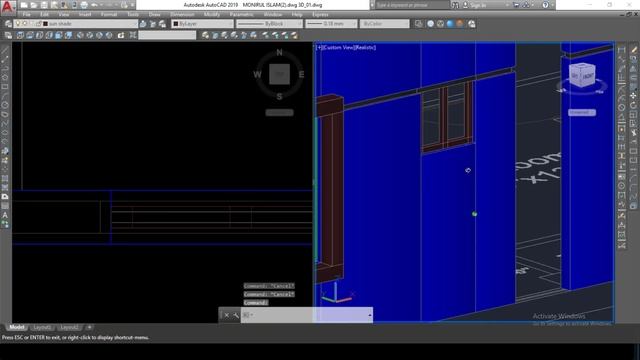Viewport: 640px width, 360px height.
Task: Select the Move tool in Modify toolbar
Action: point(633,96)
